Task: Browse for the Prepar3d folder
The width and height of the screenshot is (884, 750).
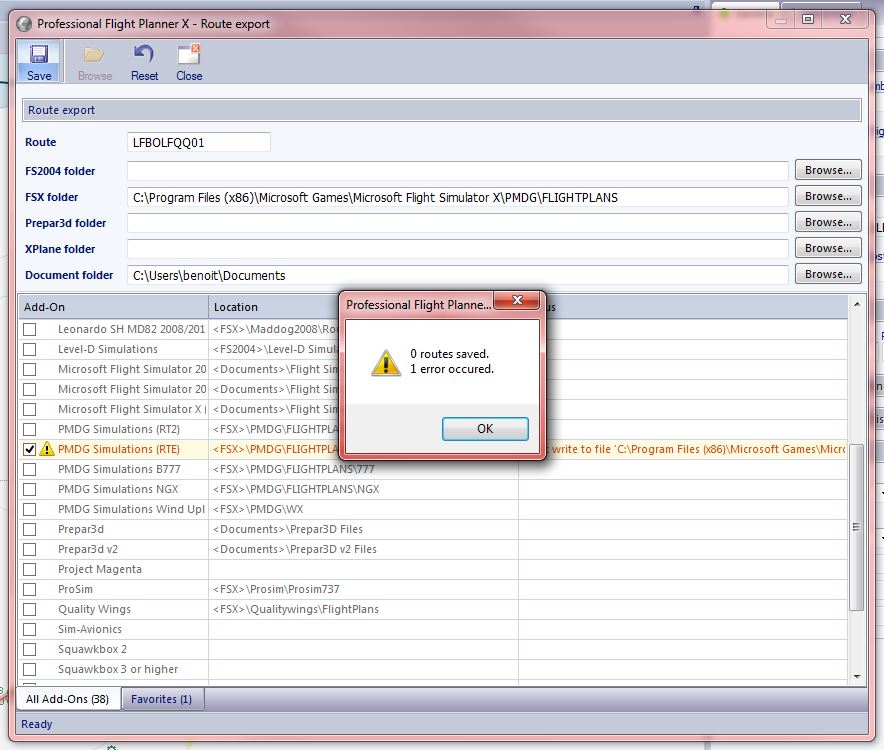Action: (828, 222)
